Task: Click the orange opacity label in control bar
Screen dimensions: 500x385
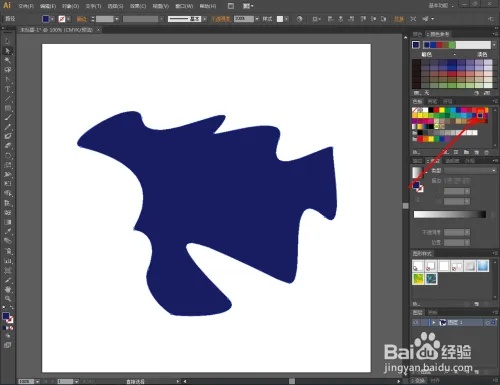Action: [x=221, y=19]
